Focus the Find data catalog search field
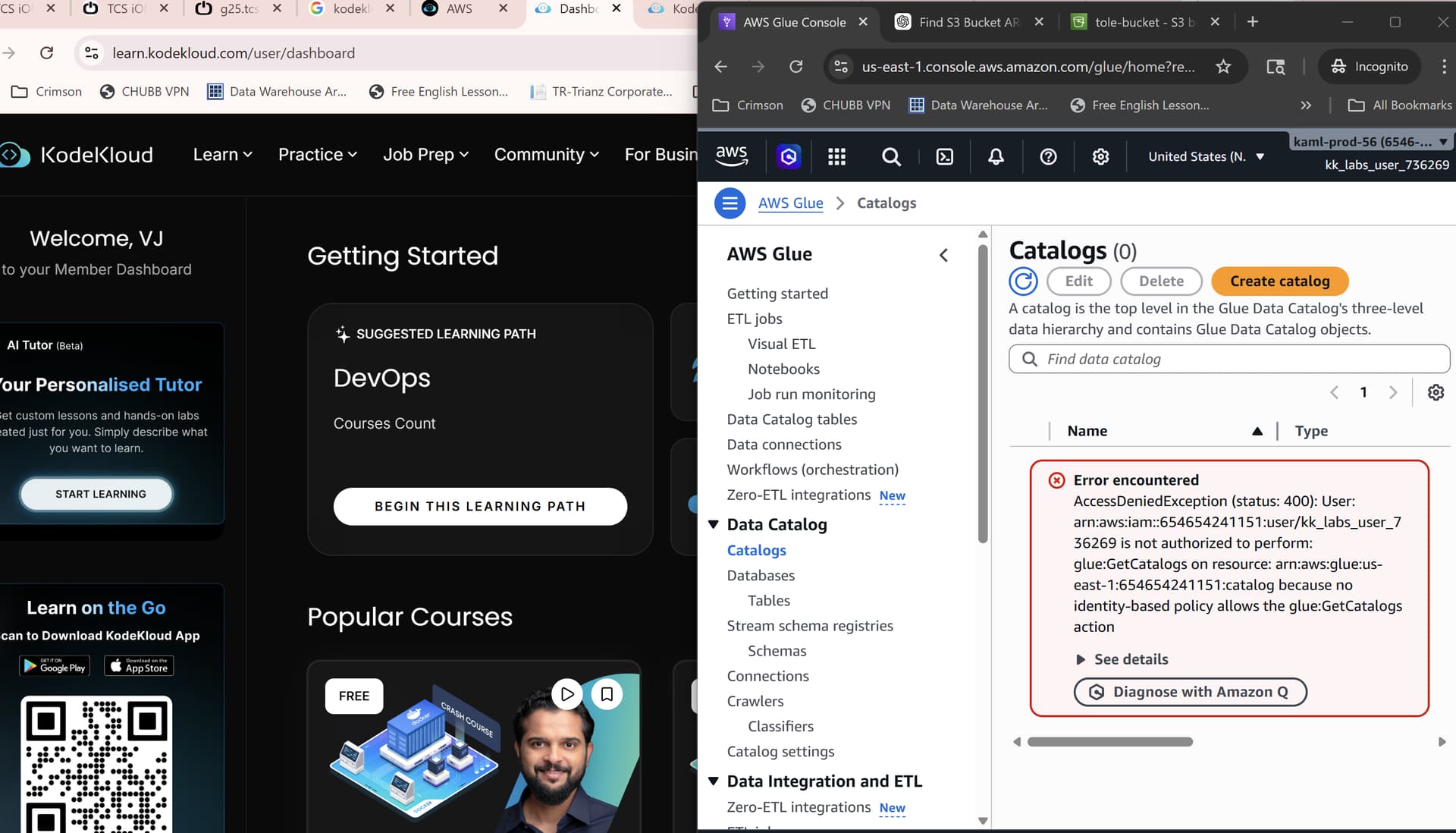 tap(1228, 360)
